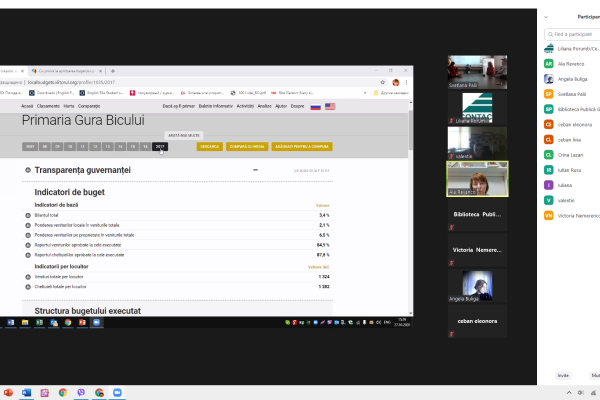The height and width of the screenshot is (400, 600).
Task: Click the Russian flag language icon
Action: pyautogui.click(x=315, y=106)
